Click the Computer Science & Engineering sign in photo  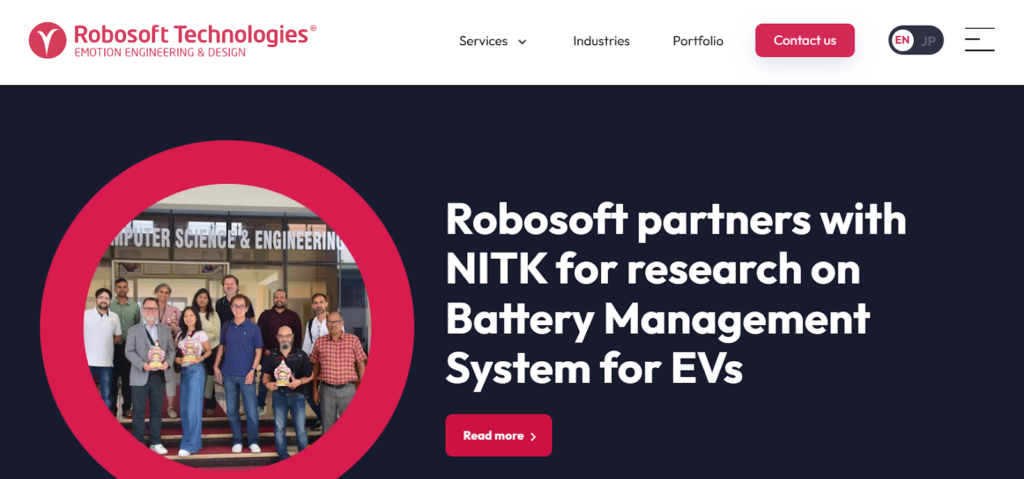(229, 240)
